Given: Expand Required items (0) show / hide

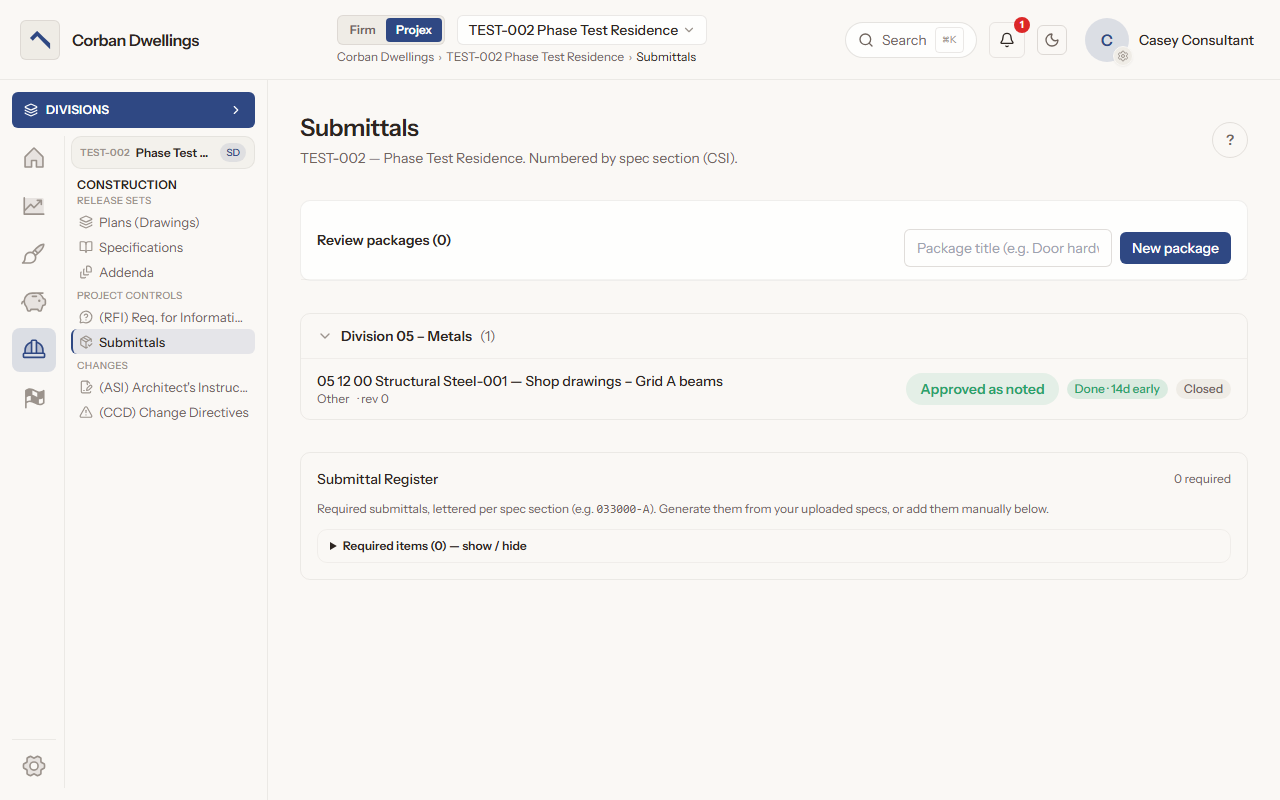Looking at the screenshot, I should tap(774, 546).
